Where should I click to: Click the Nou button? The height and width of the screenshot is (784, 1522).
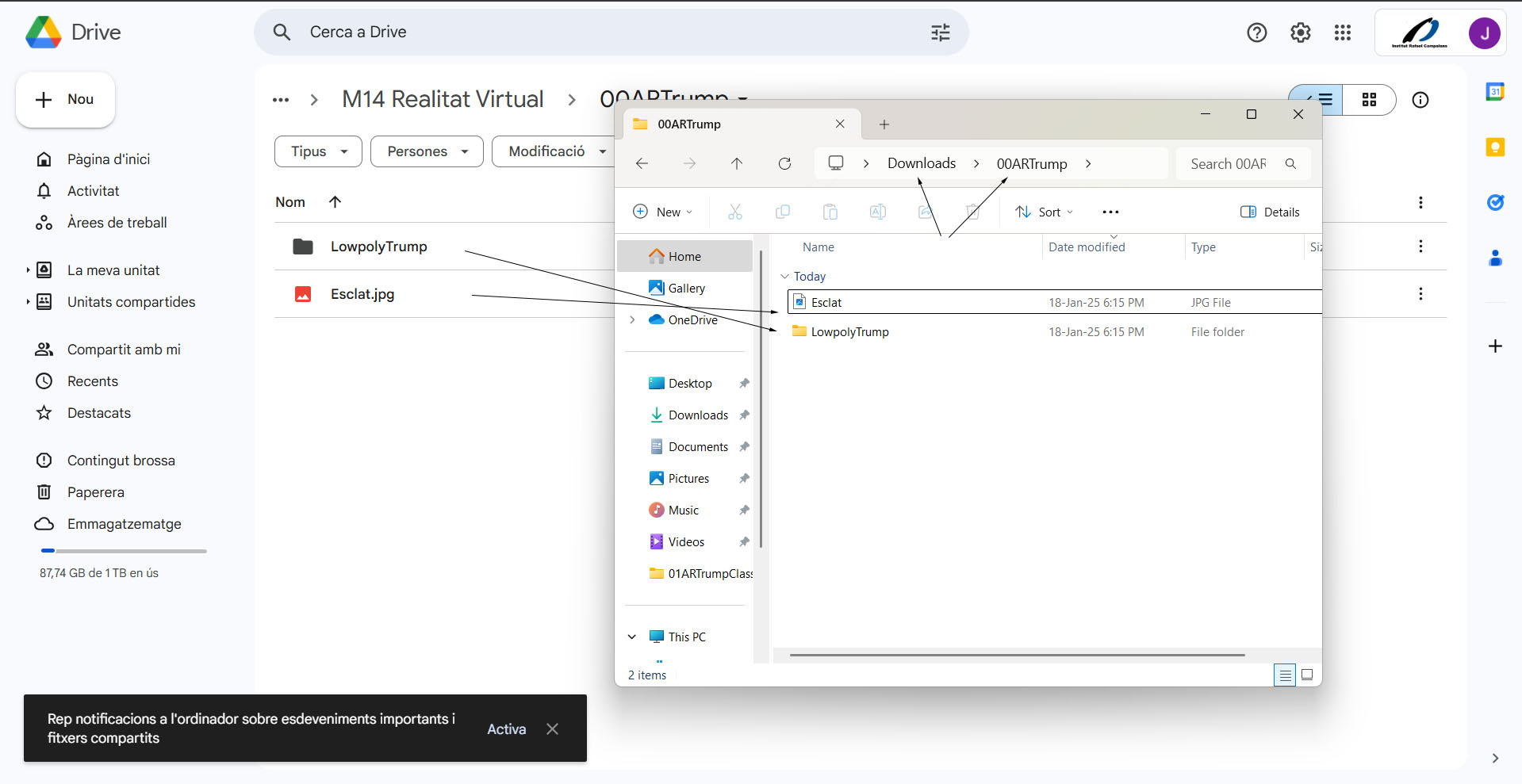pyautogui.click(x=65, y=100)
